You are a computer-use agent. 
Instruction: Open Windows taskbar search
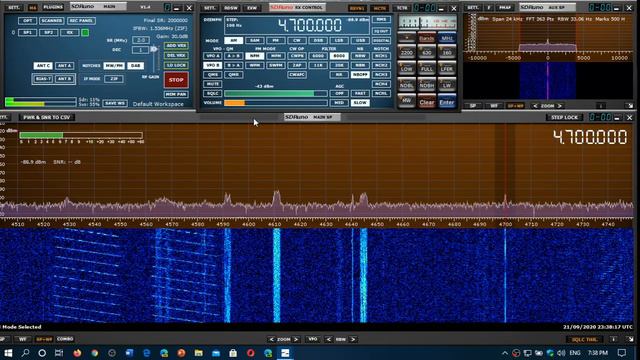[x=25, y=353]
